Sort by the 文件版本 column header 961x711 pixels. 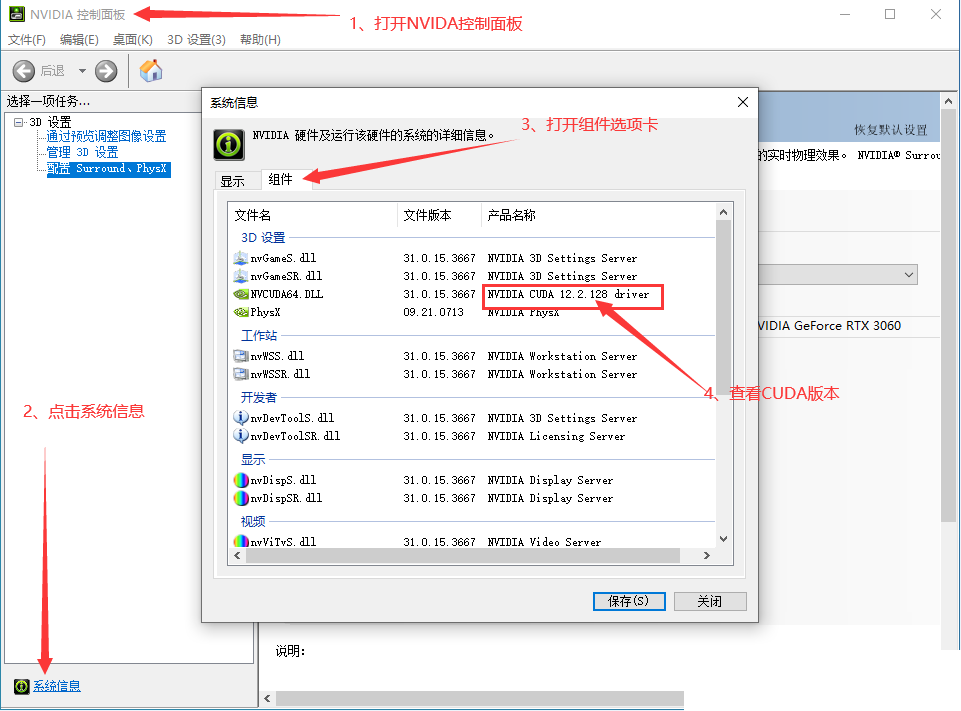pyautogui.click(x=439, y=215)
